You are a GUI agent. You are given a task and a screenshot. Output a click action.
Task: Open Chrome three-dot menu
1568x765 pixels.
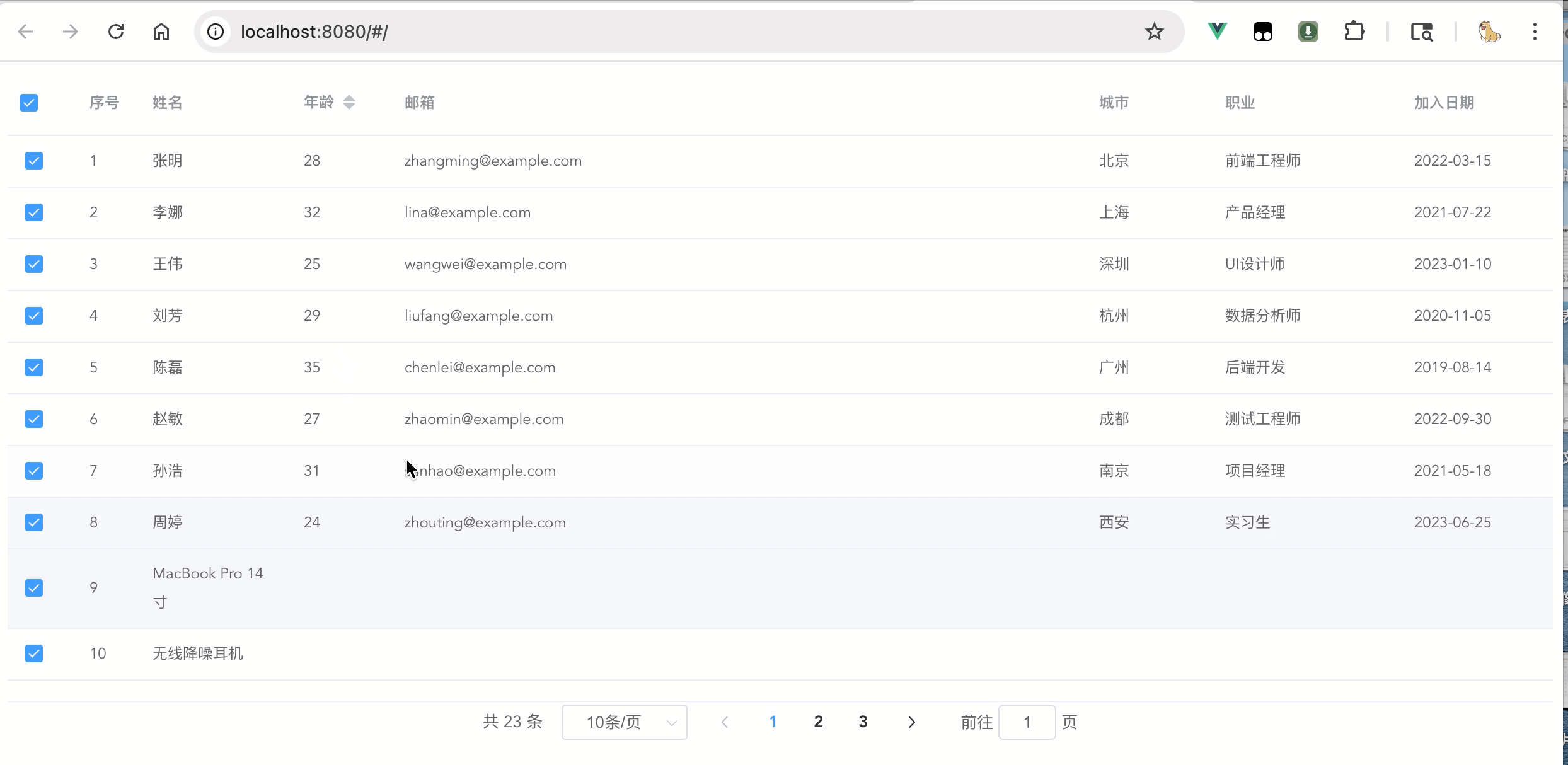(x=1535, y=32)
